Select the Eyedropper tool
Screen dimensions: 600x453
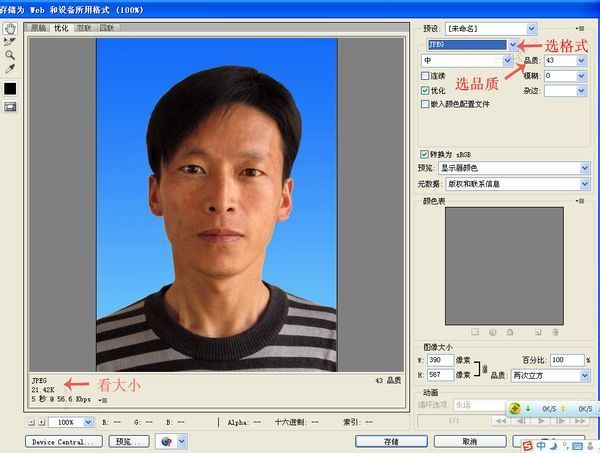click(x=10, y=69)
